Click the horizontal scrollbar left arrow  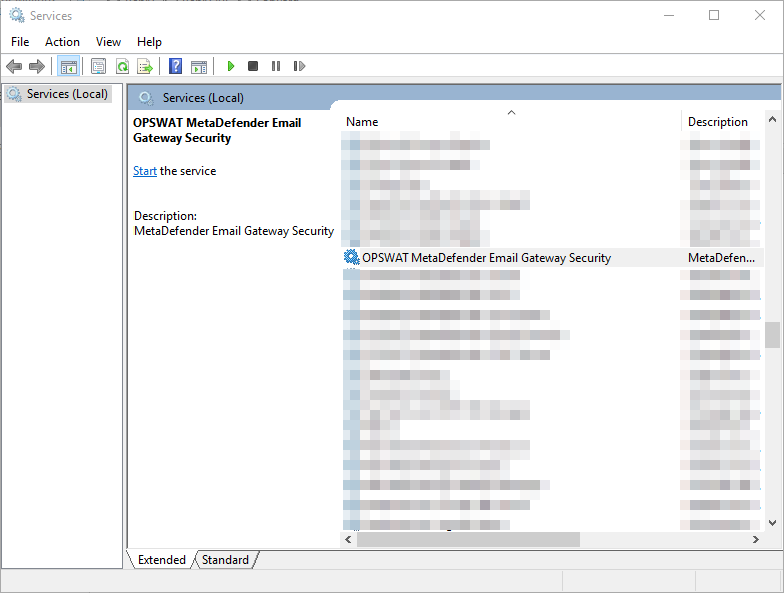pyautogui.click(x=348, y=540)
